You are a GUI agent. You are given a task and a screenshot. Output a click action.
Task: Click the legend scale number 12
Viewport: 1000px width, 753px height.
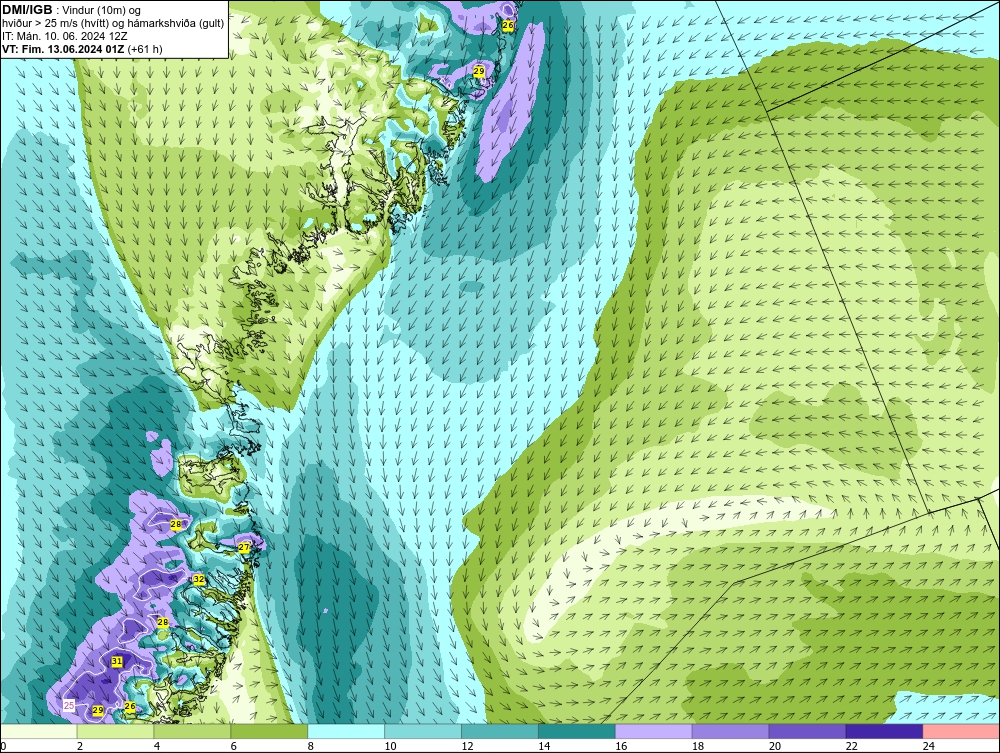[467, 746]
